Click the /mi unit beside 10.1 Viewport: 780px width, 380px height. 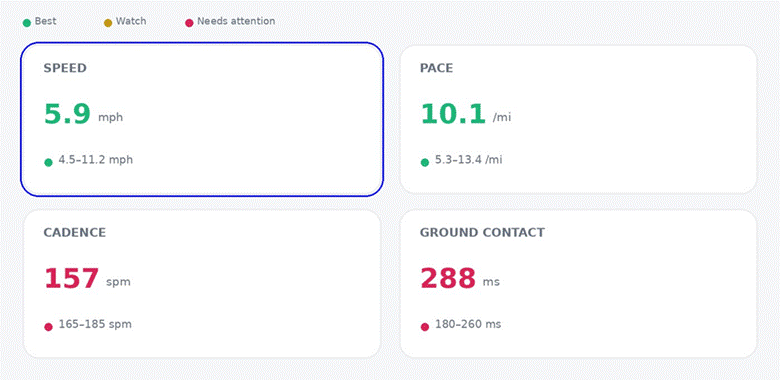[x=502, y=118]
